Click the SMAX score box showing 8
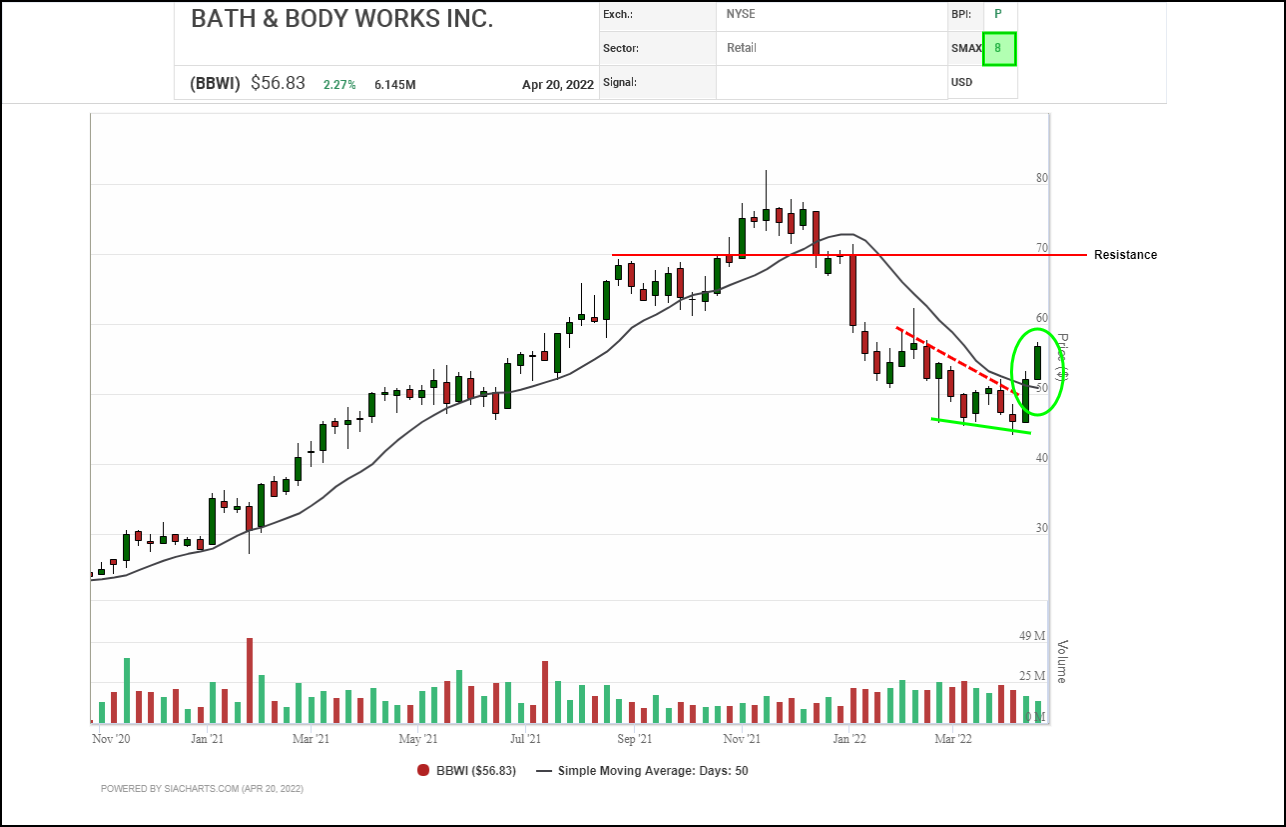The image size is (1286, 827). tap(999, 48)
